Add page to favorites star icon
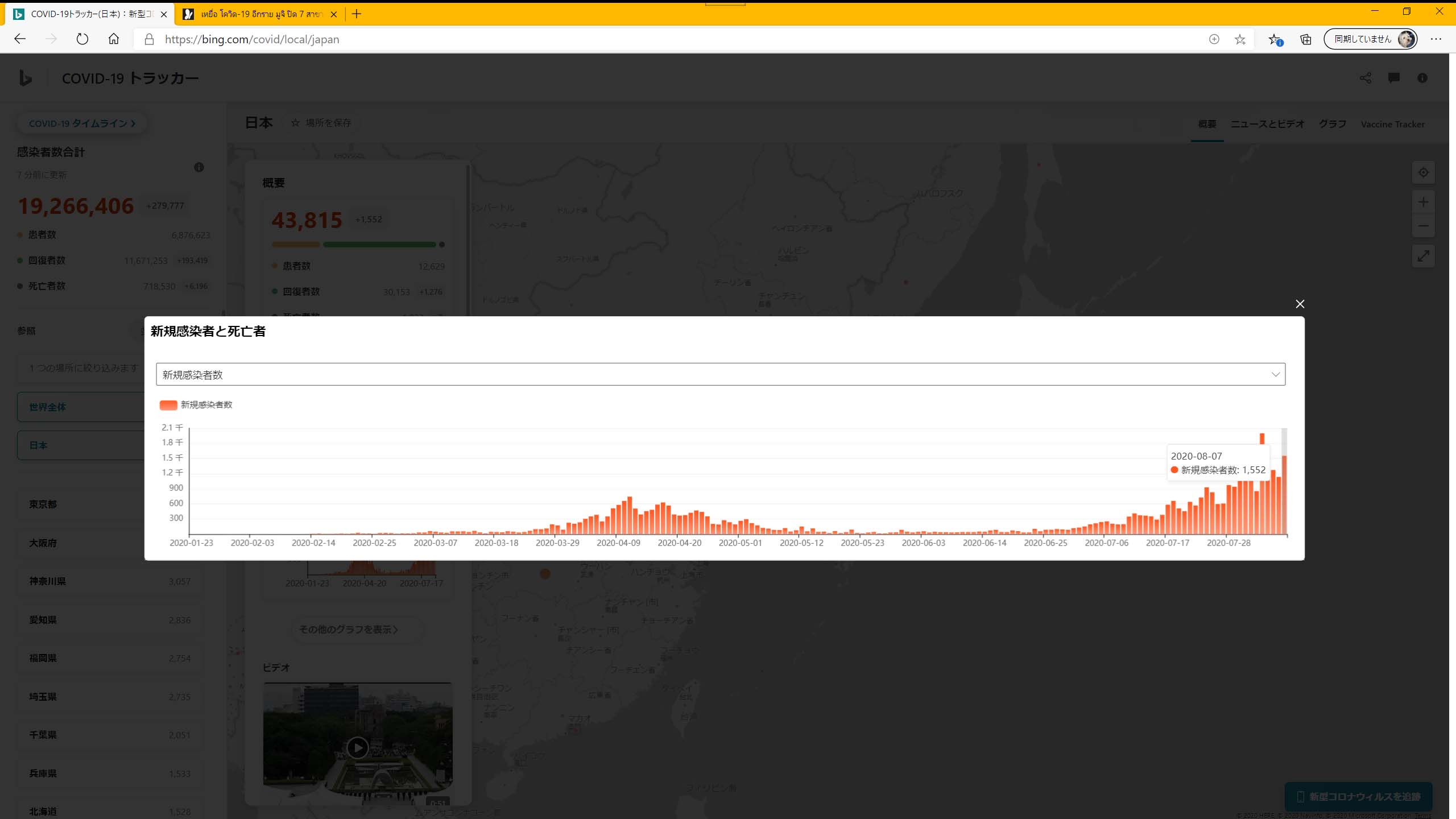The image size is (1456, 819). coord(1240,39)
